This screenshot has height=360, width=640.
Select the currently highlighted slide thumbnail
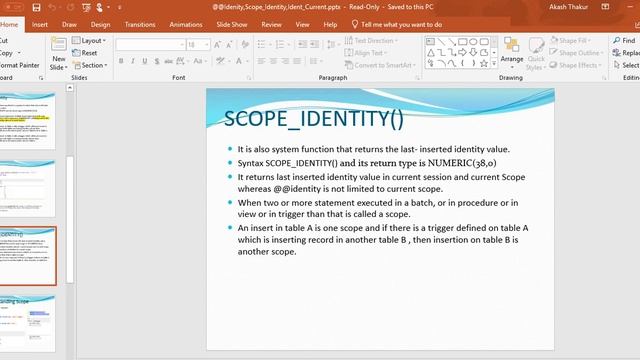27,256
